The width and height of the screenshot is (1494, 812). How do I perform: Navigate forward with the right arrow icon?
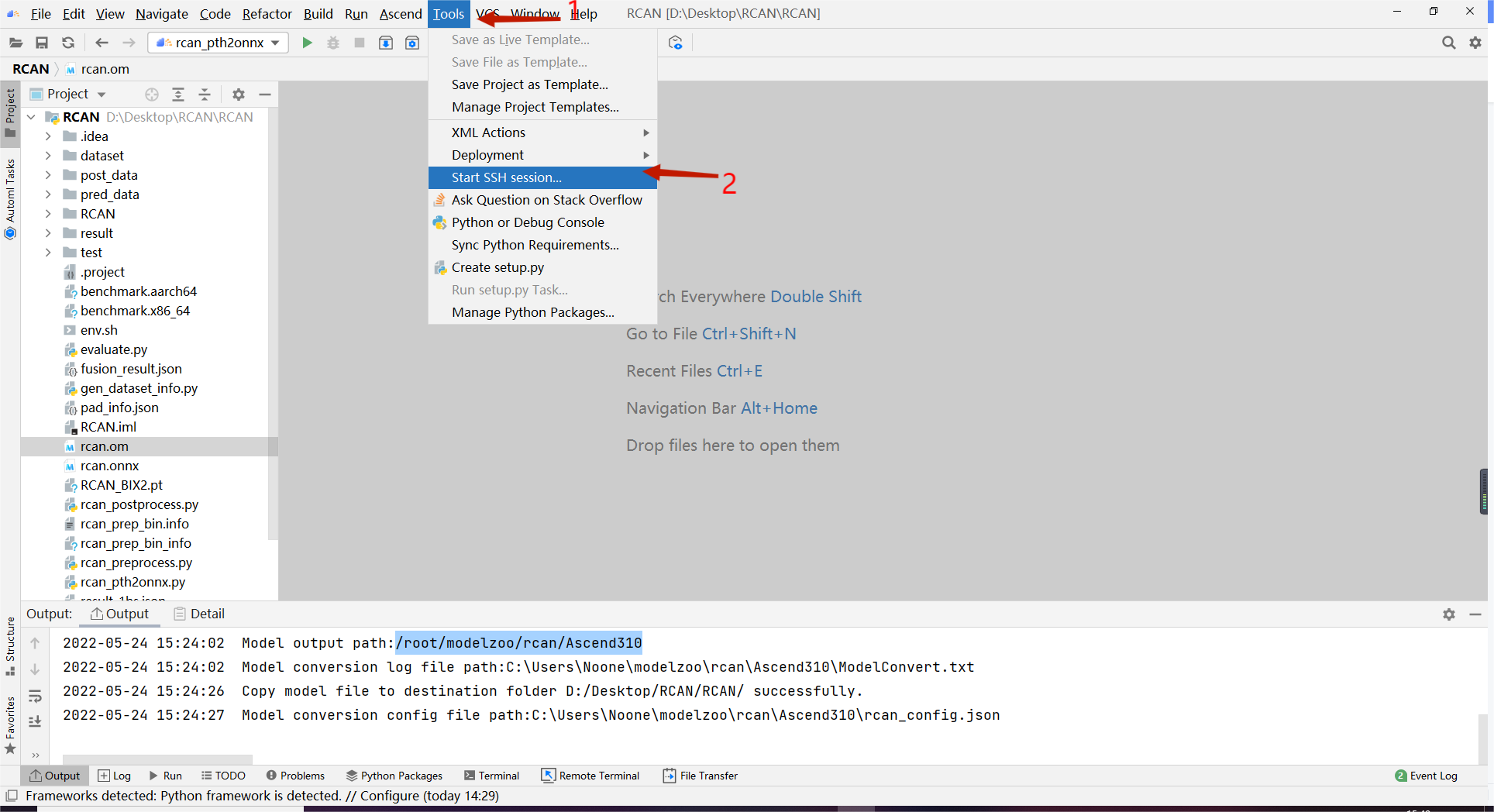129,43
